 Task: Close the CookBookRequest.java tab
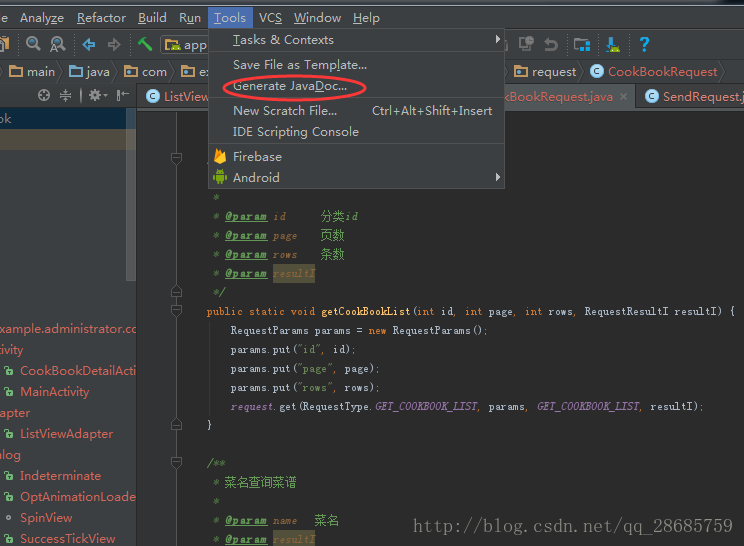pyautogui.click(x=623, y=96)
